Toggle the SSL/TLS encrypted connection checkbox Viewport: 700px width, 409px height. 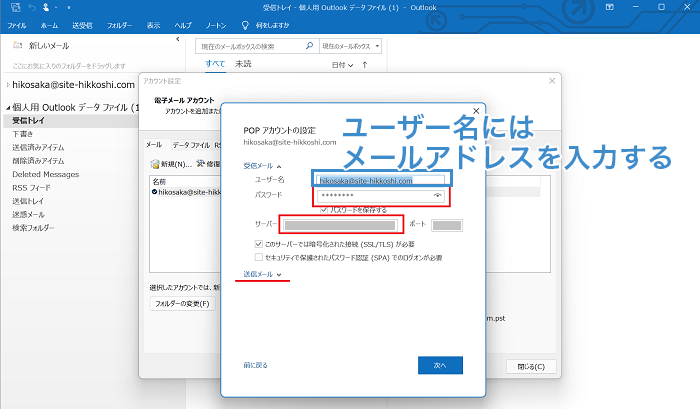(258, 244)
